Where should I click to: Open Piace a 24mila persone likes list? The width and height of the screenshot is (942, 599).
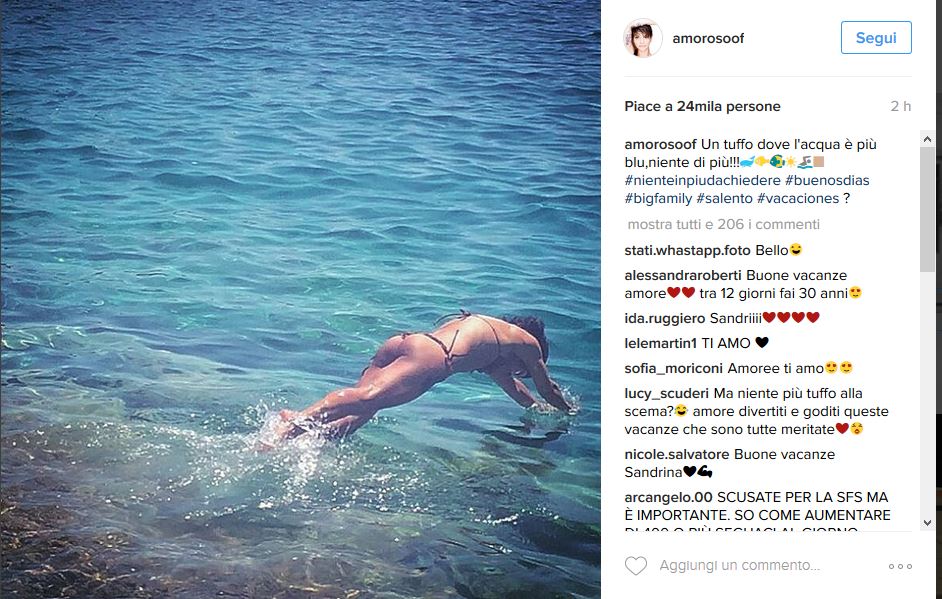[x=702, y=106]
